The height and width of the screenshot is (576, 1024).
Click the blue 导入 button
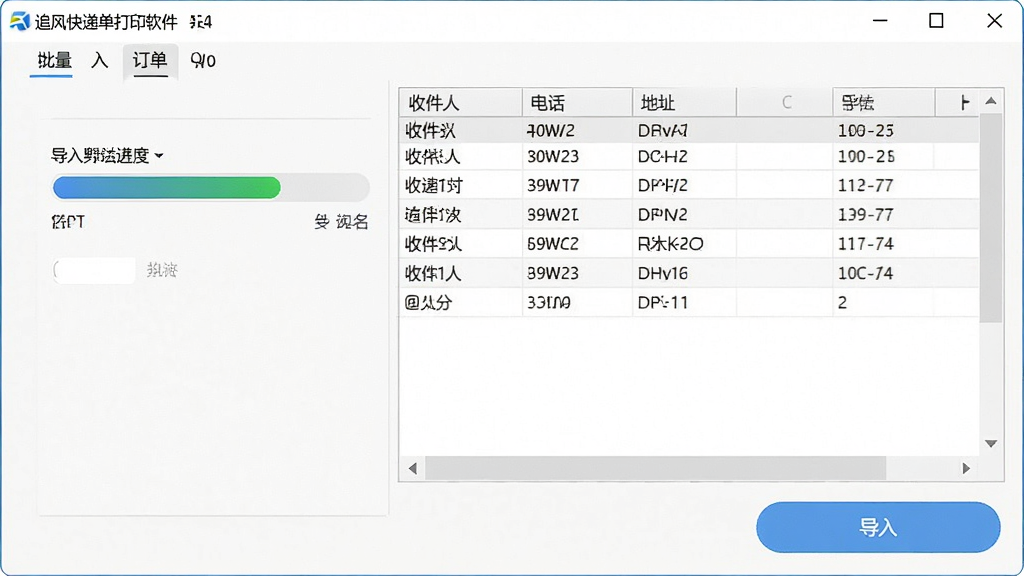[878, 527]
